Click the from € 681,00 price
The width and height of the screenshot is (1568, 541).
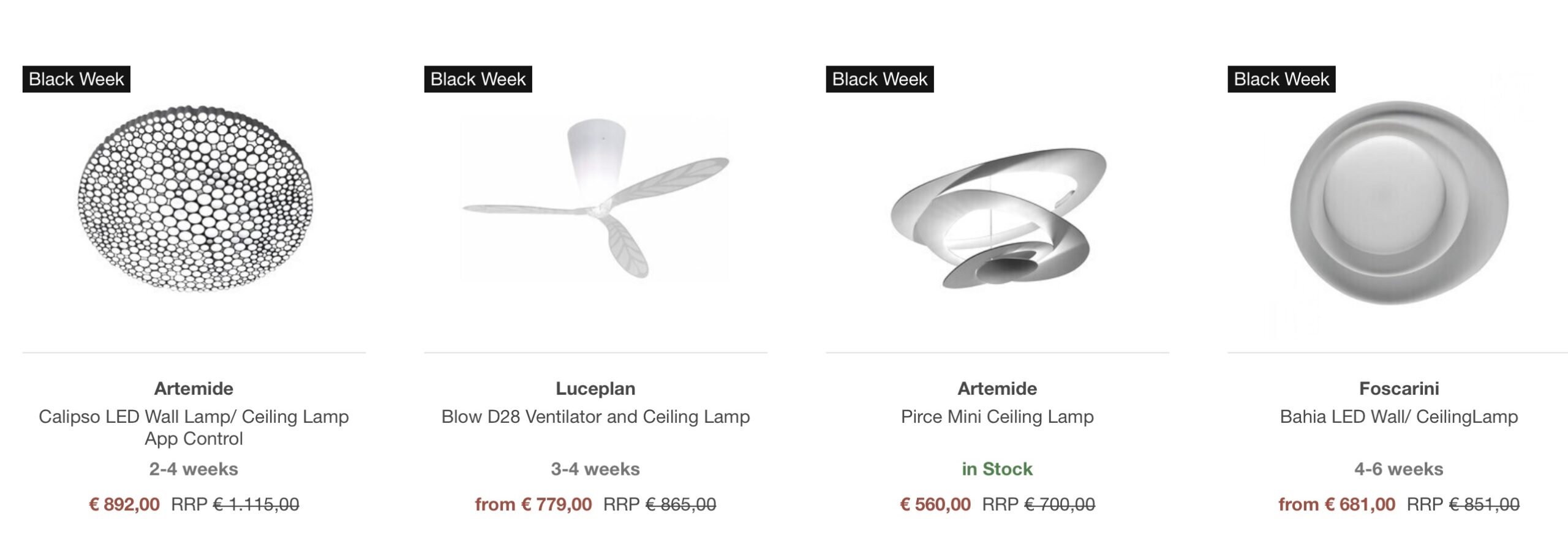point(1336,504)
